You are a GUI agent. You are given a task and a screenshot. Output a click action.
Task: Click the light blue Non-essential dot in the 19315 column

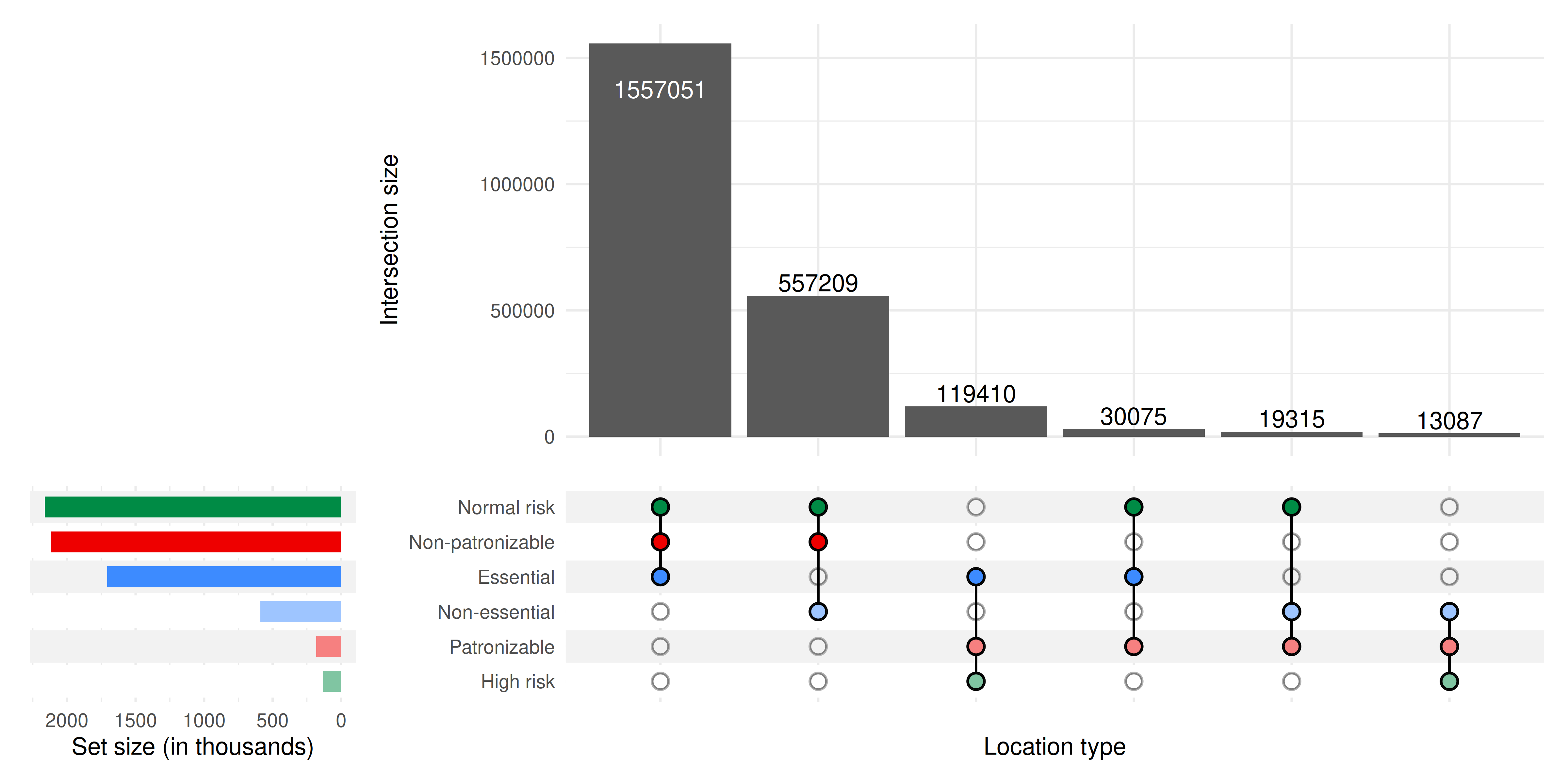[1291, 611]
